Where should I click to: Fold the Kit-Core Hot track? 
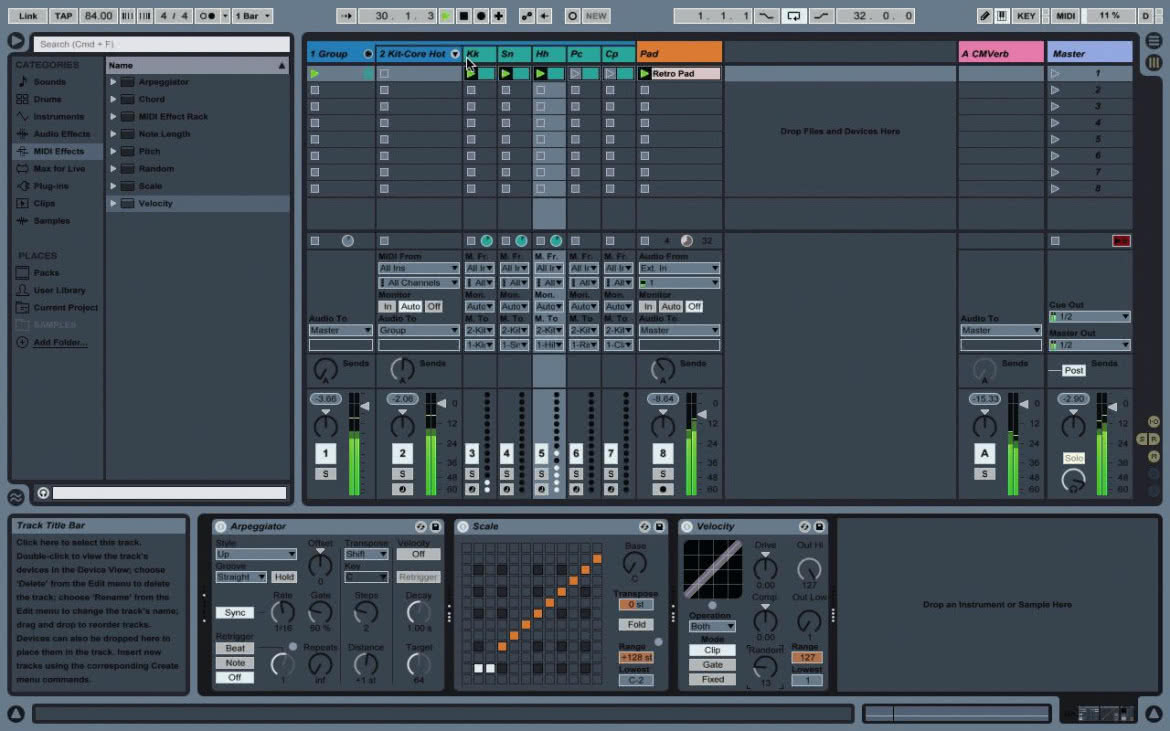coord(455,54)
